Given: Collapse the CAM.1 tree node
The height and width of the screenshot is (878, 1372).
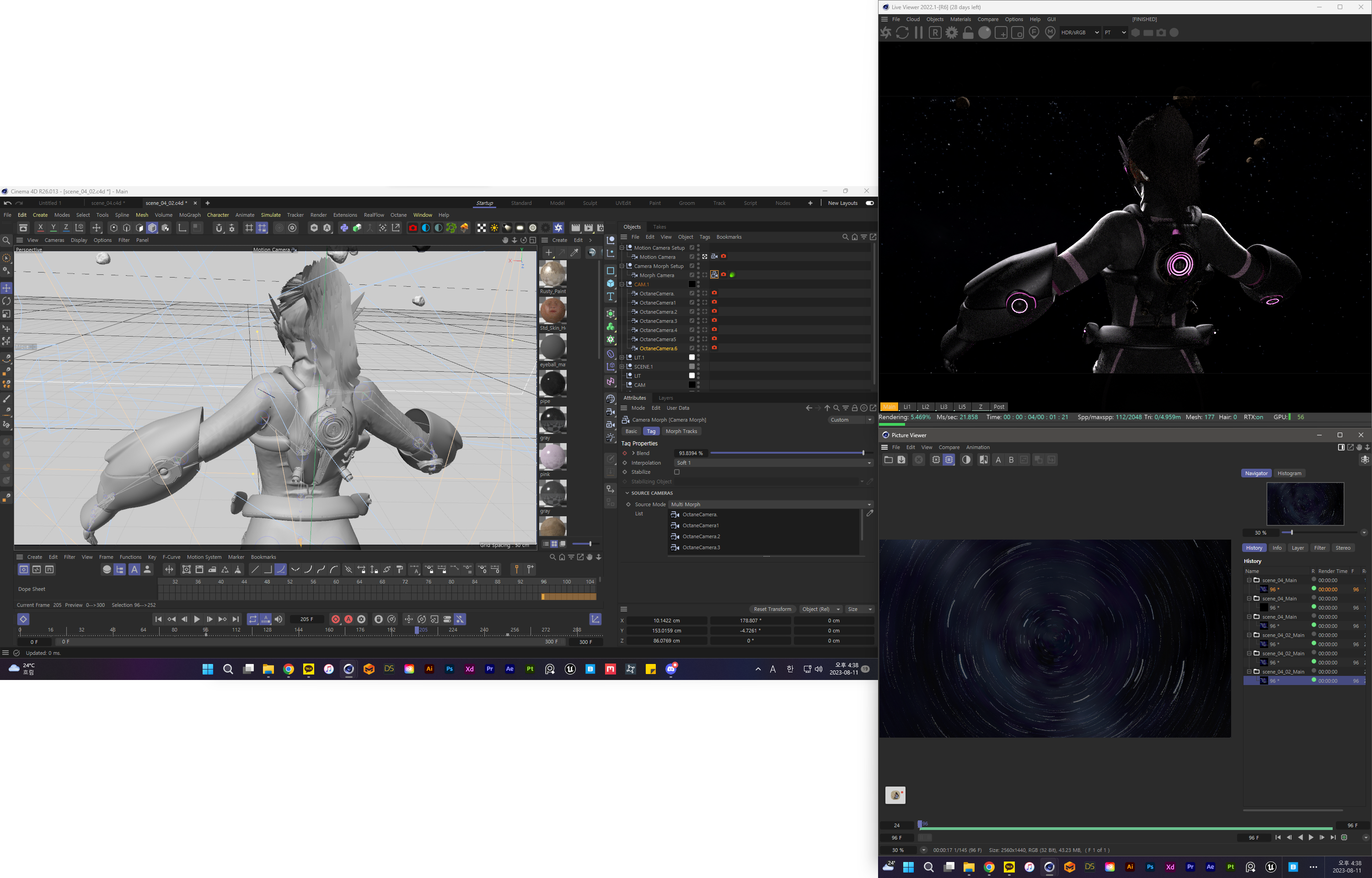Looking at the screenshot, I should [x=622, y=284].
